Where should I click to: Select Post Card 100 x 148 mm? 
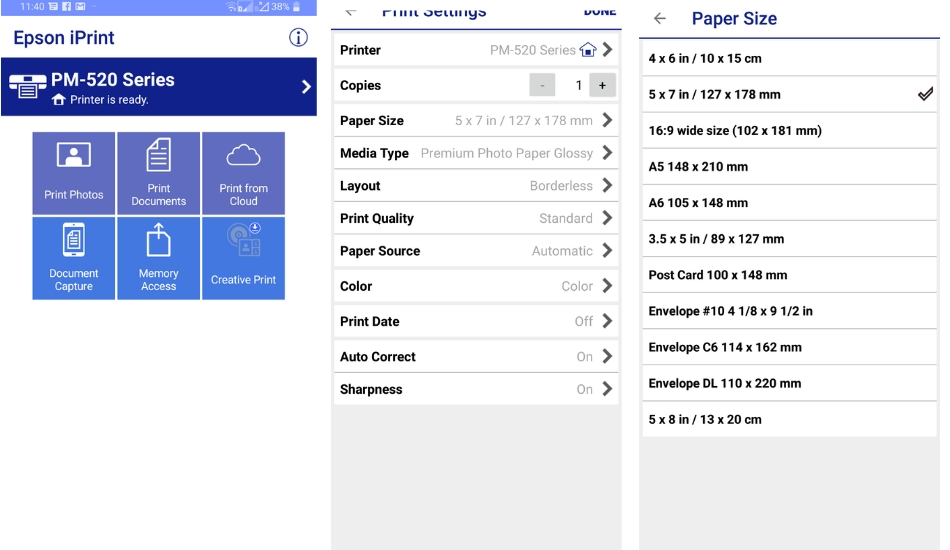coord(789,275)
